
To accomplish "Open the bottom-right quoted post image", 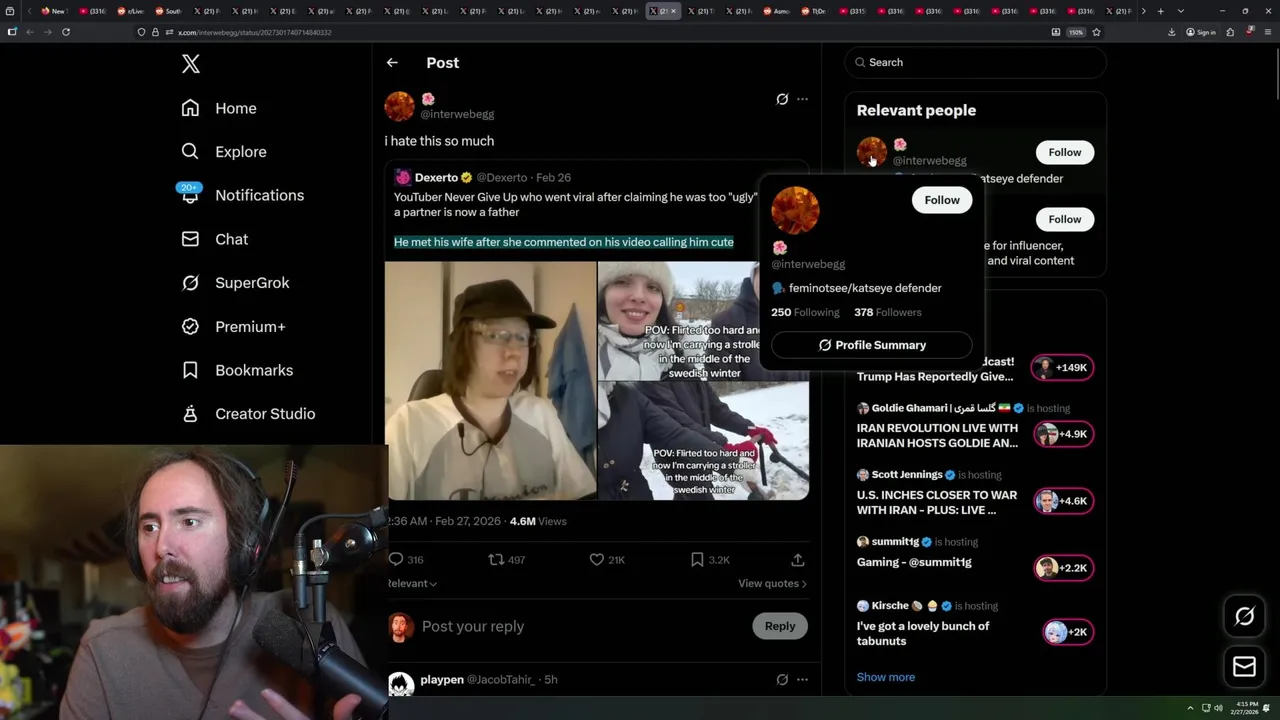I will (703, 441).
